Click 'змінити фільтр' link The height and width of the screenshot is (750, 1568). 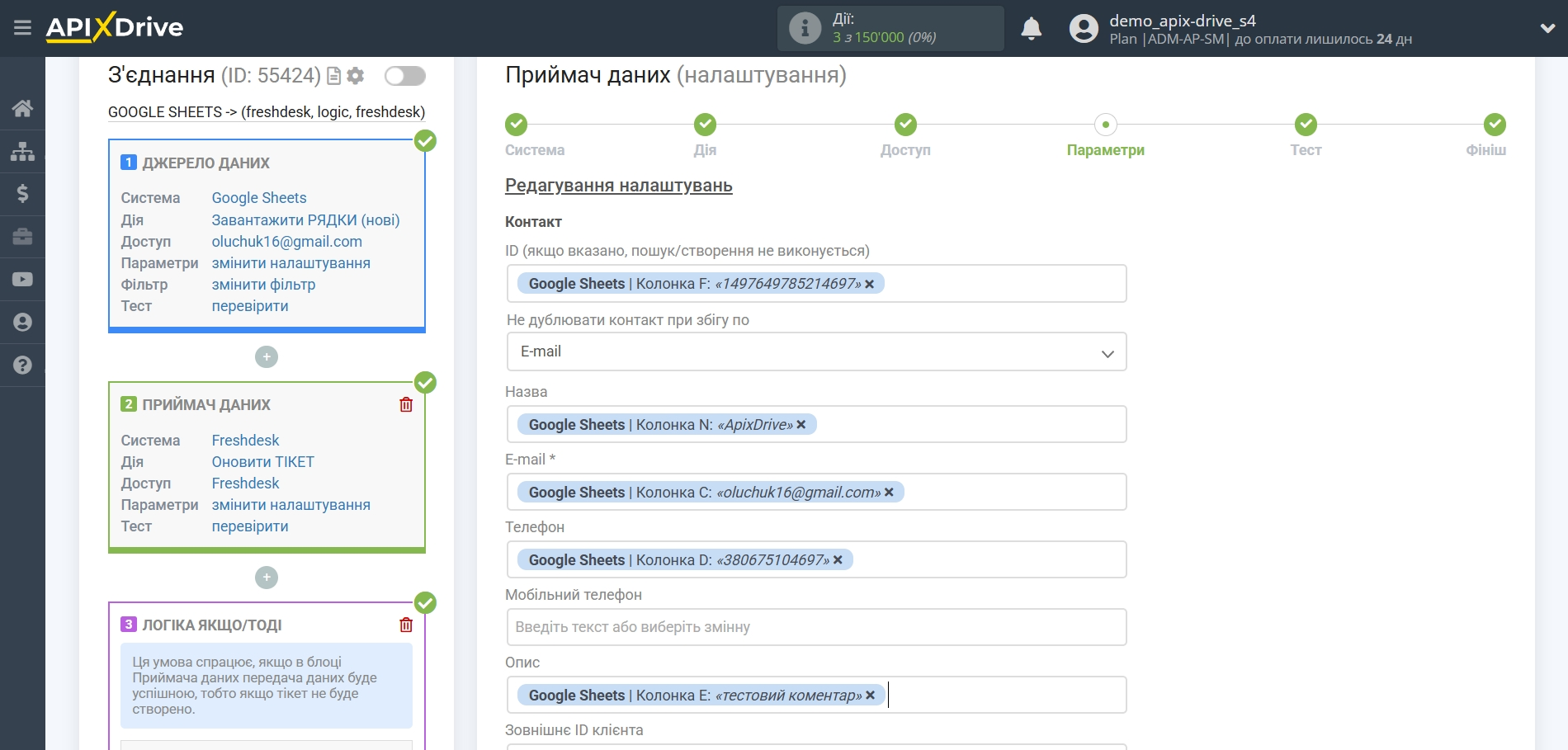263,285
